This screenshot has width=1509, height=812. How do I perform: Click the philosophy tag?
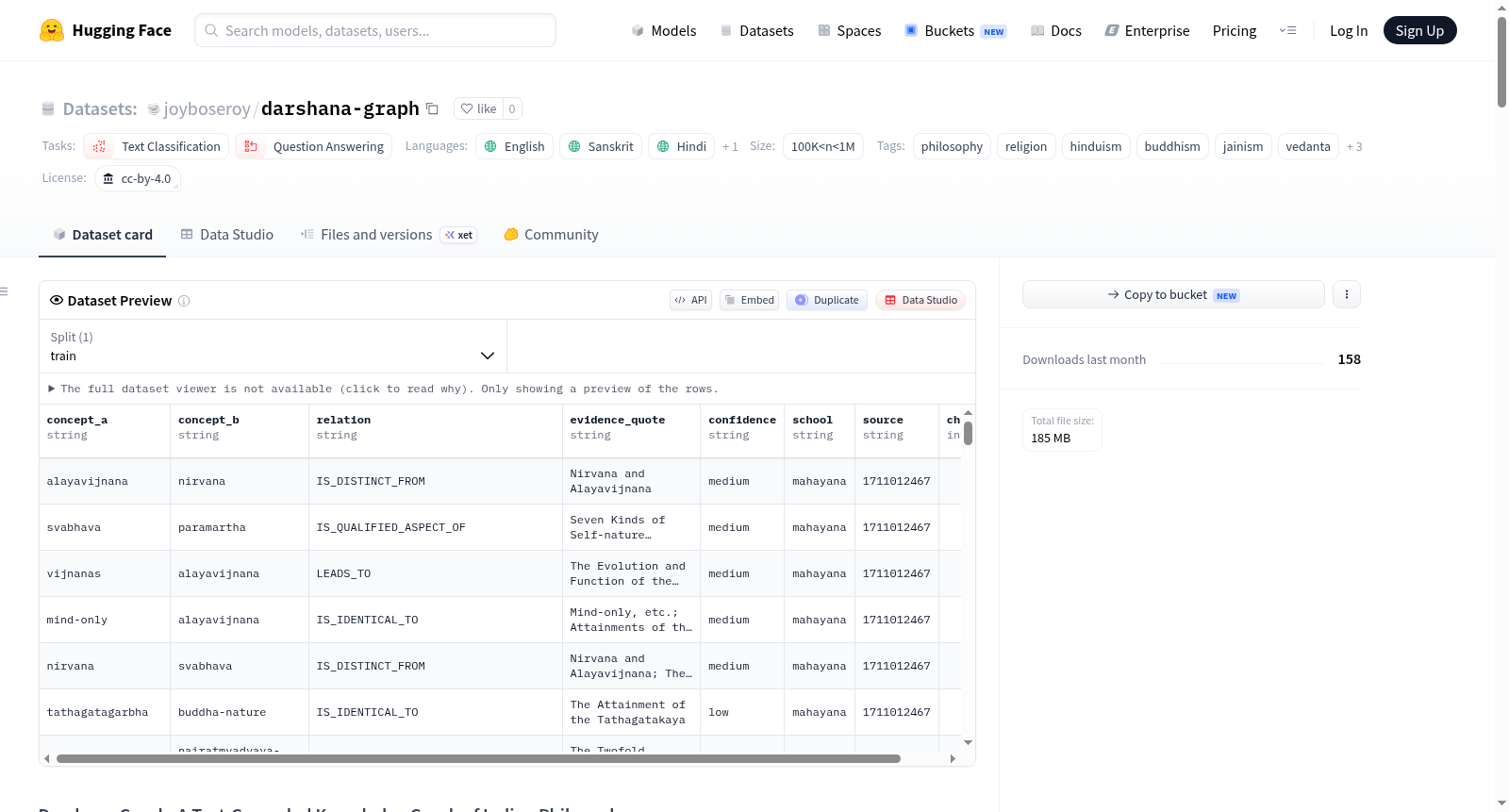click(952, 146)
